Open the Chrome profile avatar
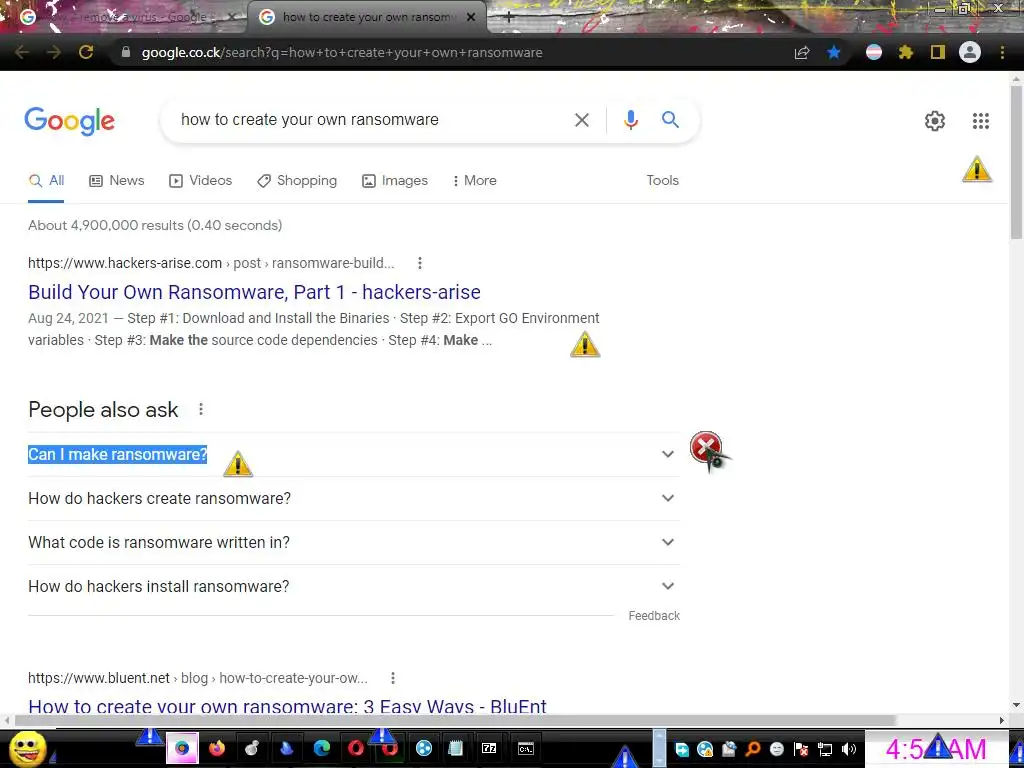Image resolution: width=1024 pixels, height=768 pixels. 970,52
